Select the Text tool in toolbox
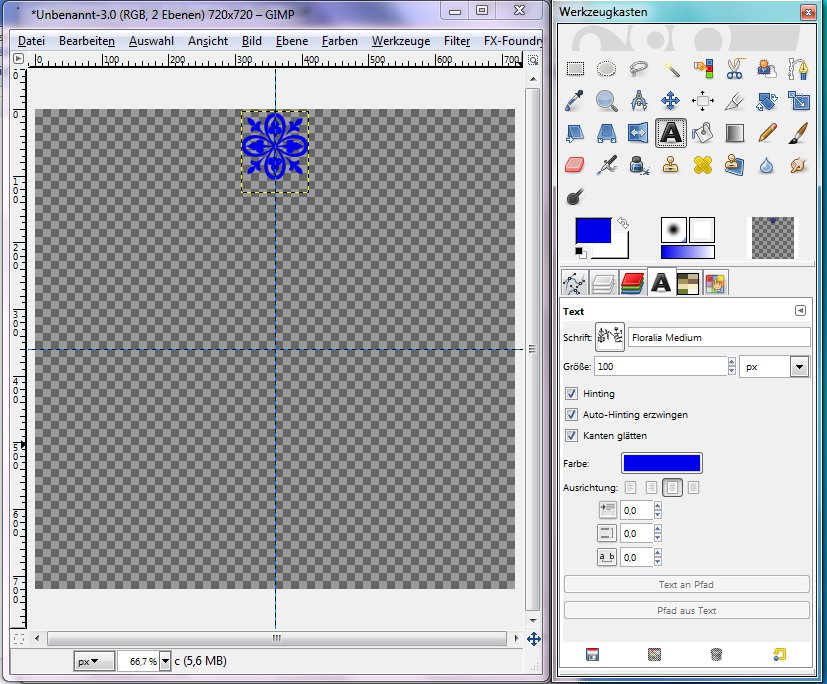827x684 pixels. (x=671, y=133)
